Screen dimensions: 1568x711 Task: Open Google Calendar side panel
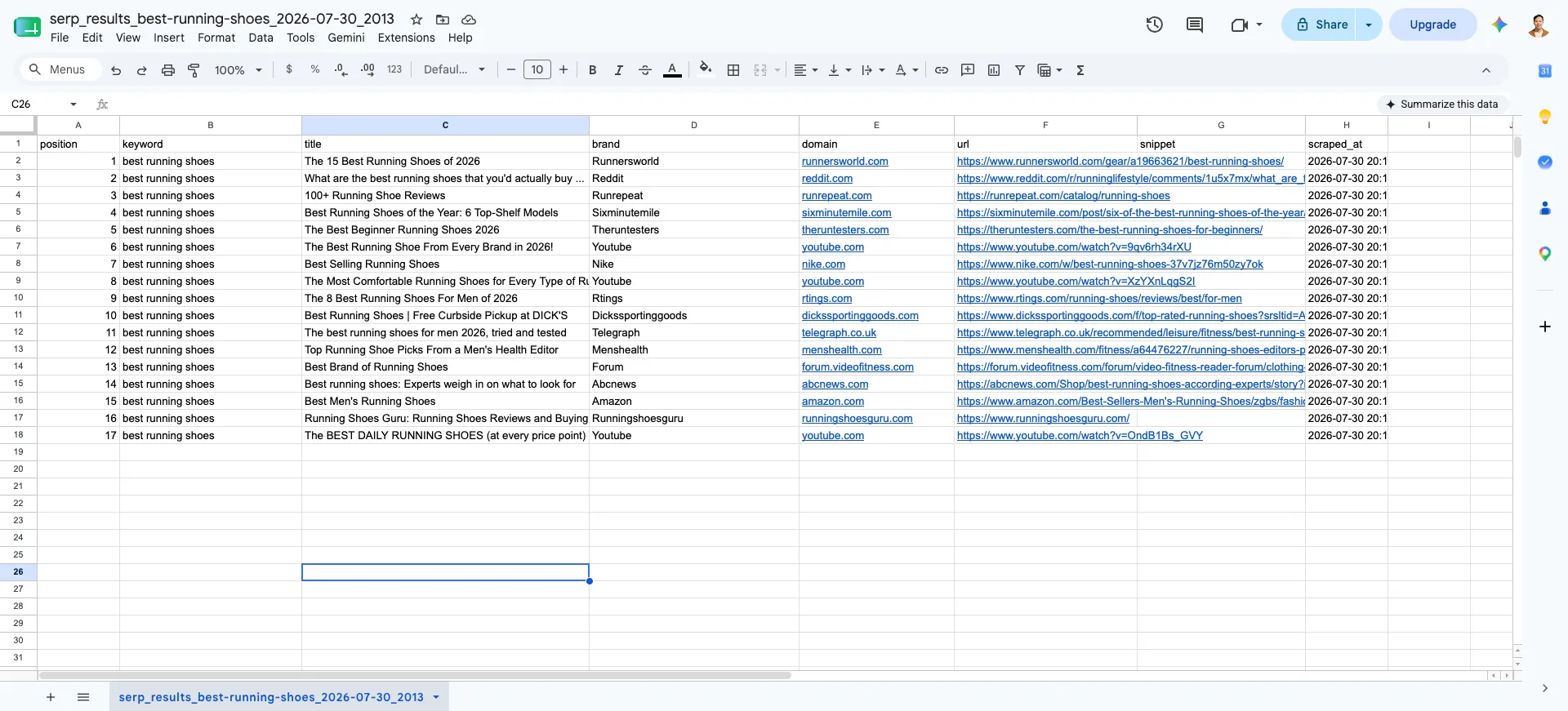click(x=1545, y=71)
